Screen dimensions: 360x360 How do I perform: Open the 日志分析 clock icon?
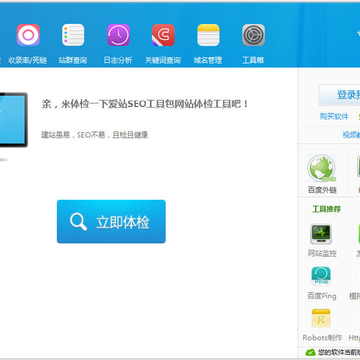click(118, 35)
